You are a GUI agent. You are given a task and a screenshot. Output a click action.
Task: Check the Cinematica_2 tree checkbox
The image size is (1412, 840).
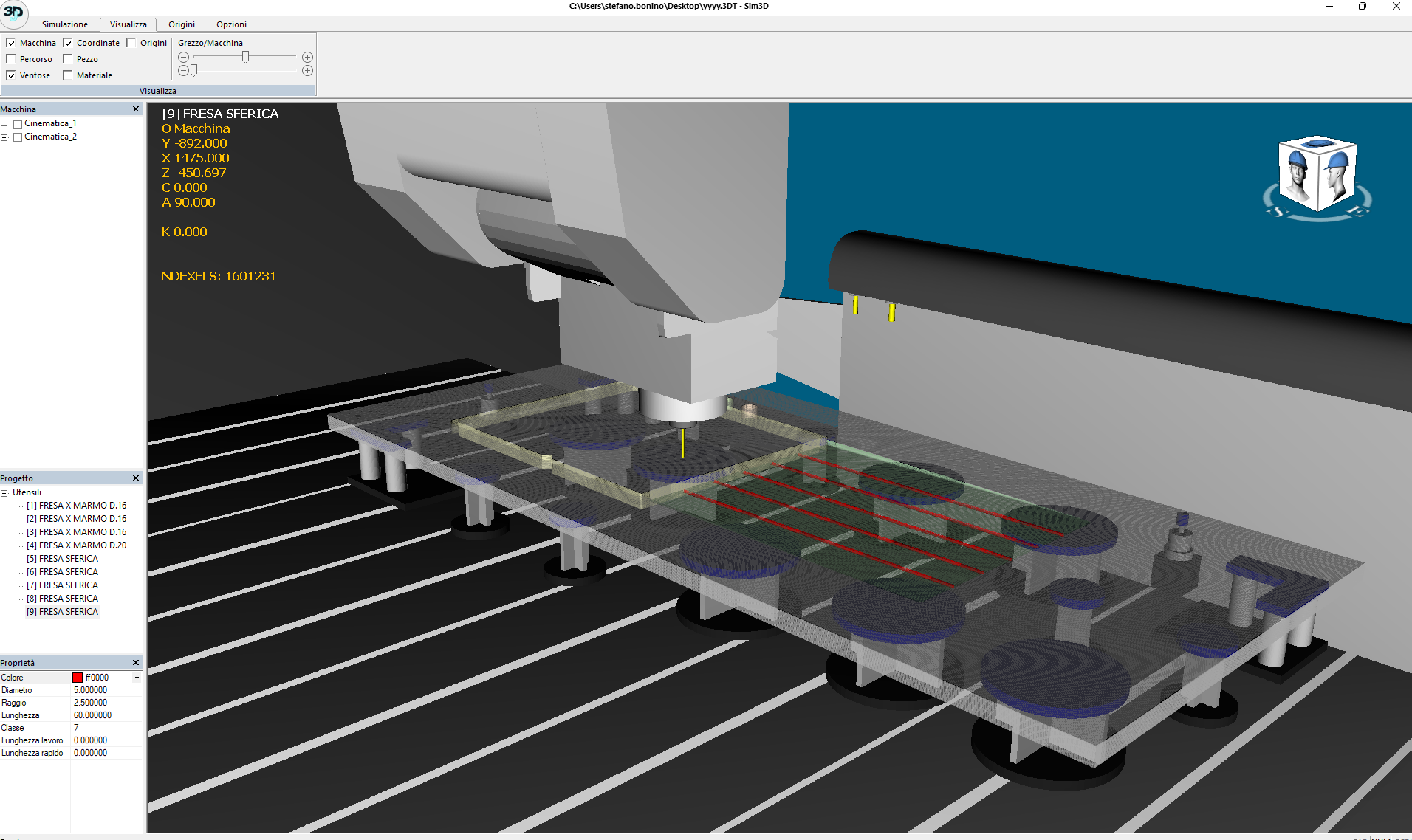click(x=18, y=137)
